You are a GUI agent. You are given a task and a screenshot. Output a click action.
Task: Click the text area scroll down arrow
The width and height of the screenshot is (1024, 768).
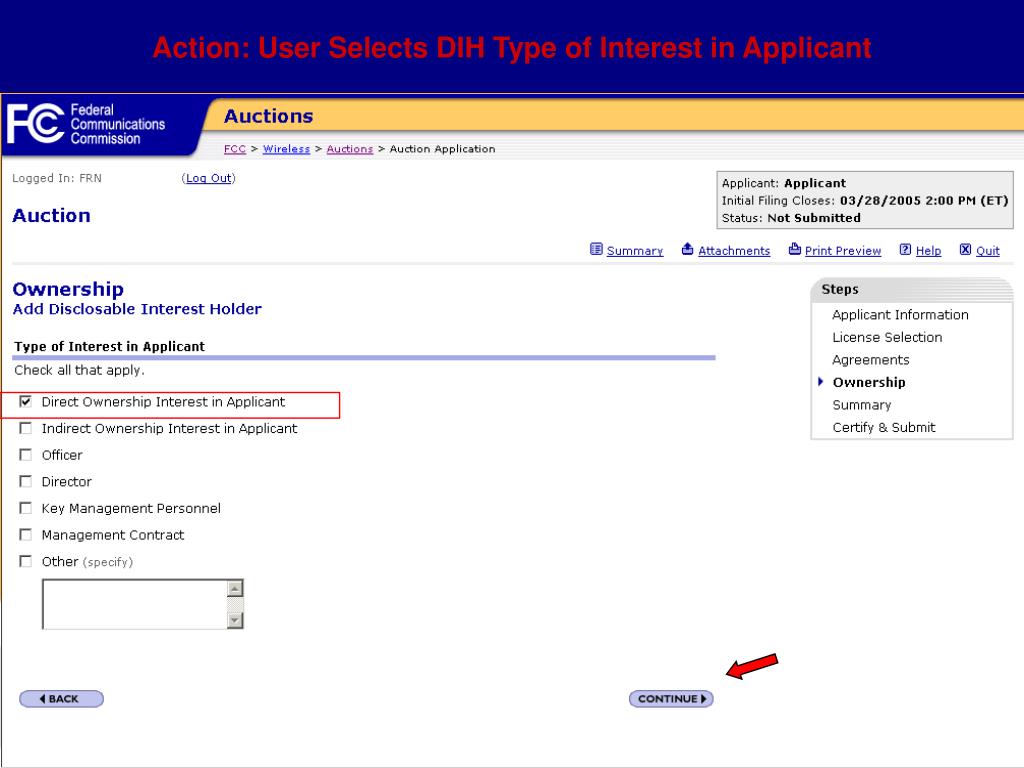click(x=235, y=620)
